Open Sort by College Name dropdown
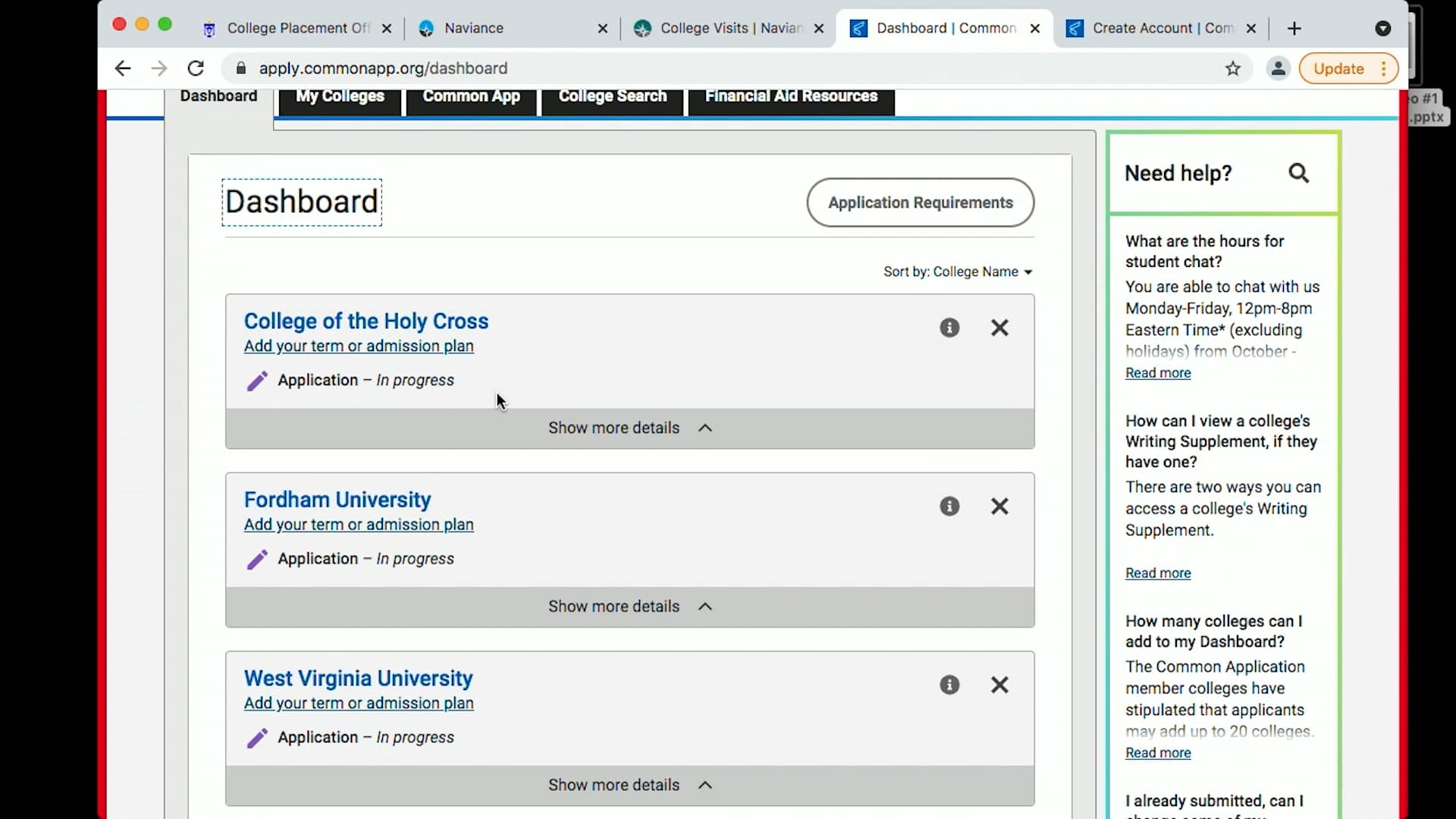Screen dimensions: 1456x819 coord(957,271)
